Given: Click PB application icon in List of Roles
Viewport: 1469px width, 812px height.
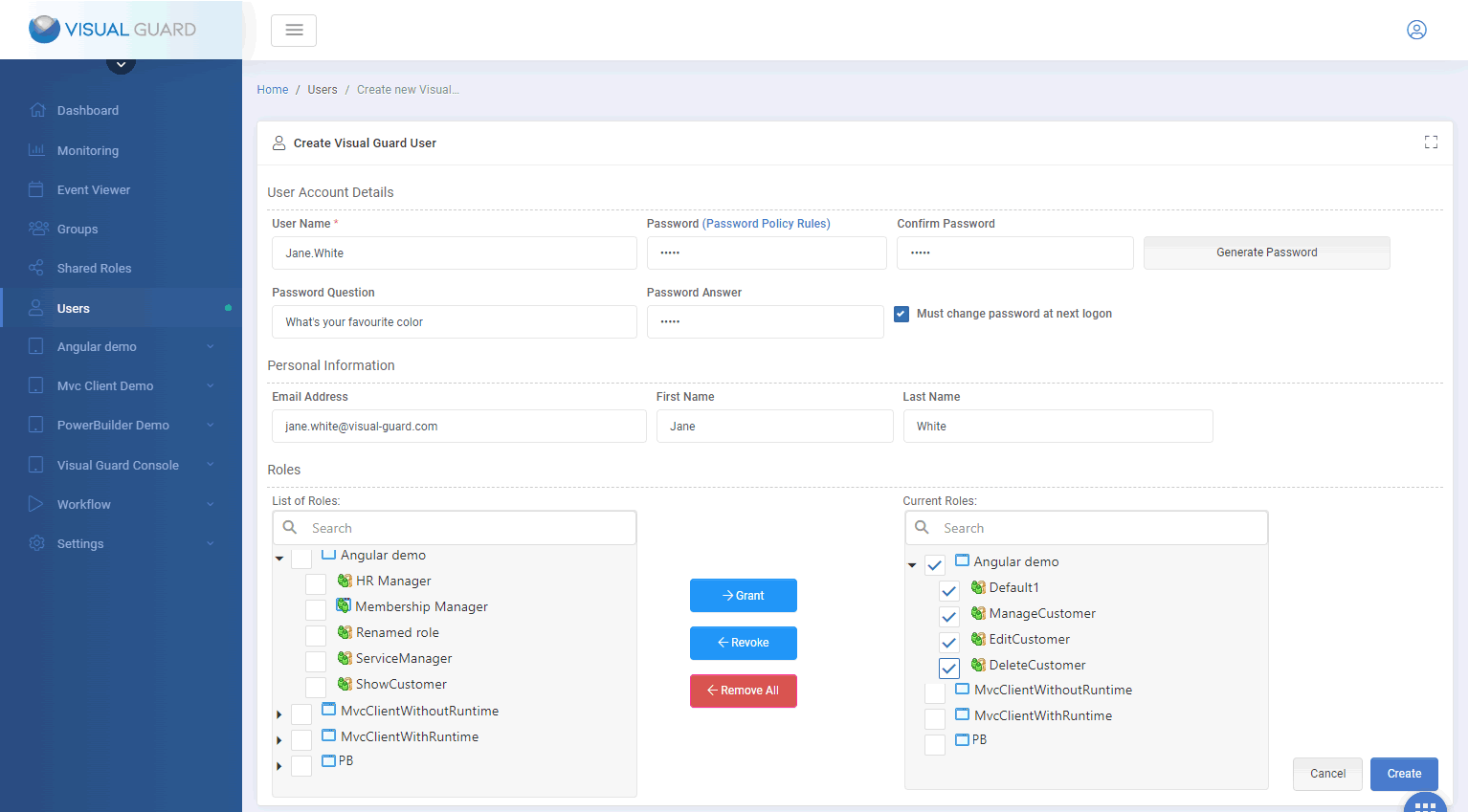Looking at the screenshot, I should point(329,760).
